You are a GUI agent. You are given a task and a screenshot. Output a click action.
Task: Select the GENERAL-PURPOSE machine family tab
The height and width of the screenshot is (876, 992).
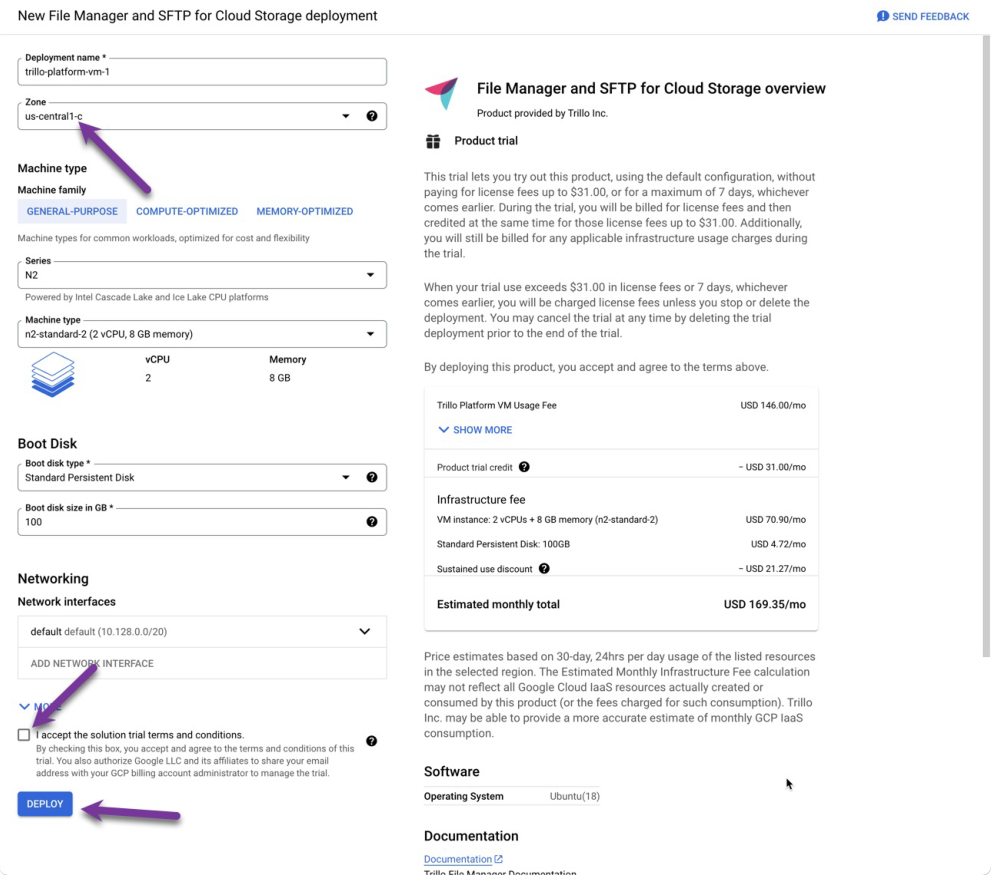click(72, 211)
